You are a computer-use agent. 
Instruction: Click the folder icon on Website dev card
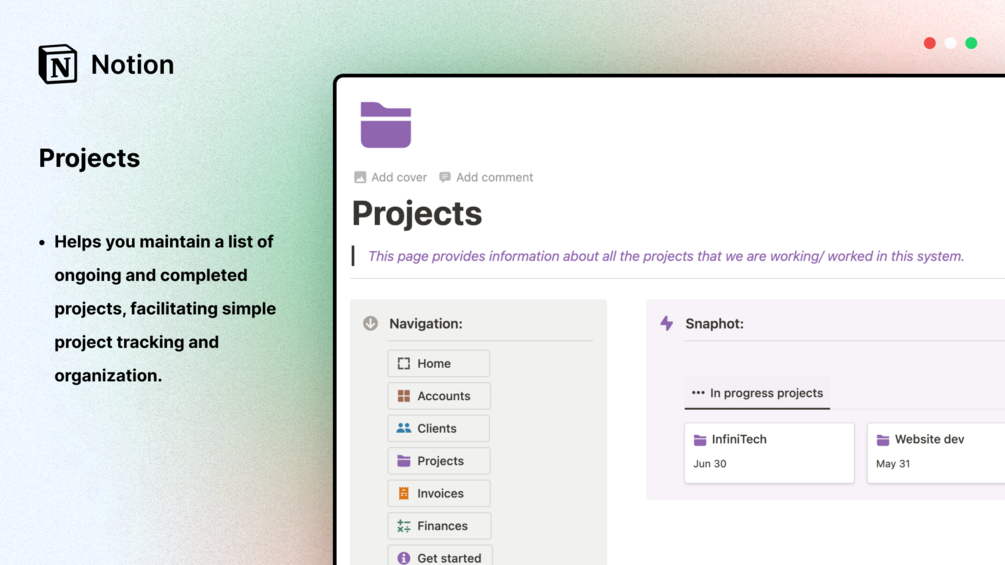[x=883, y=440]
